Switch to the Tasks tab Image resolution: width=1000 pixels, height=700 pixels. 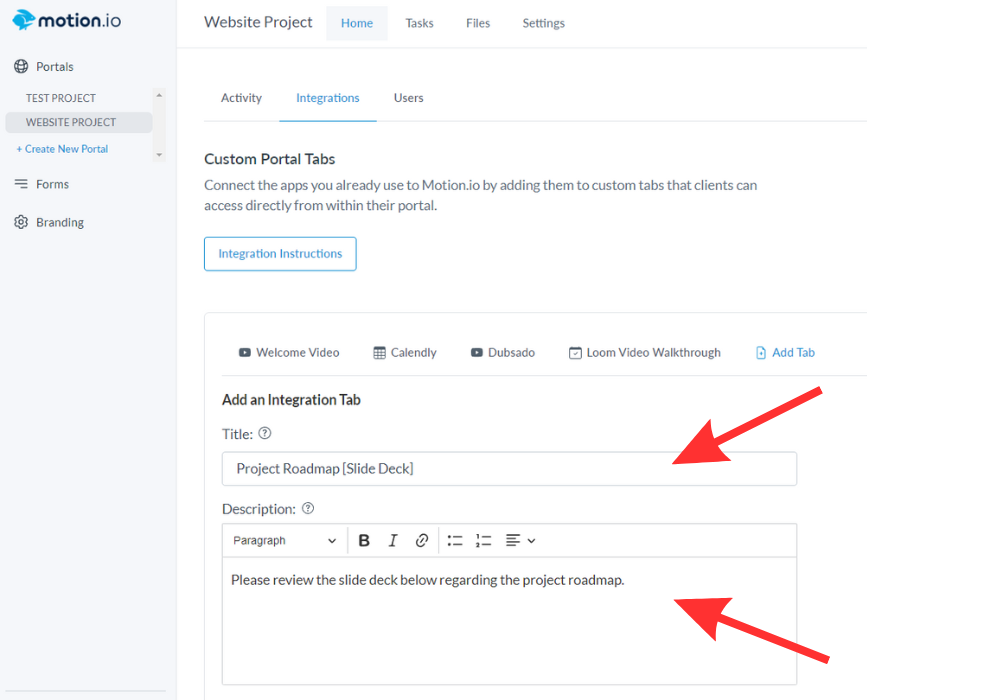pos(419,23)
